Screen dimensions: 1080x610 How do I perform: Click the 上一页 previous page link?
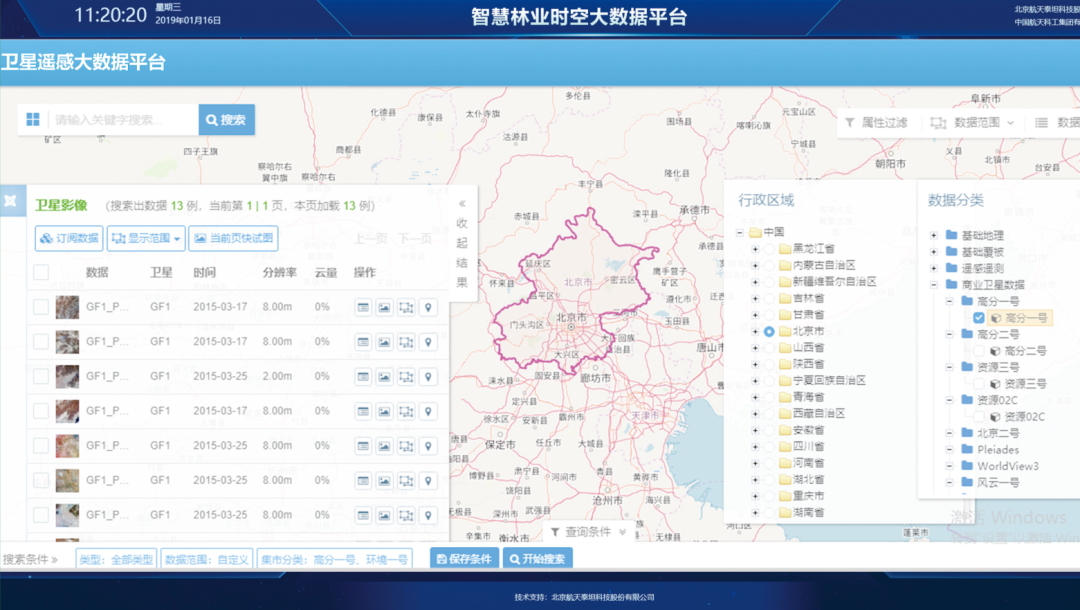tap(371, 238)
